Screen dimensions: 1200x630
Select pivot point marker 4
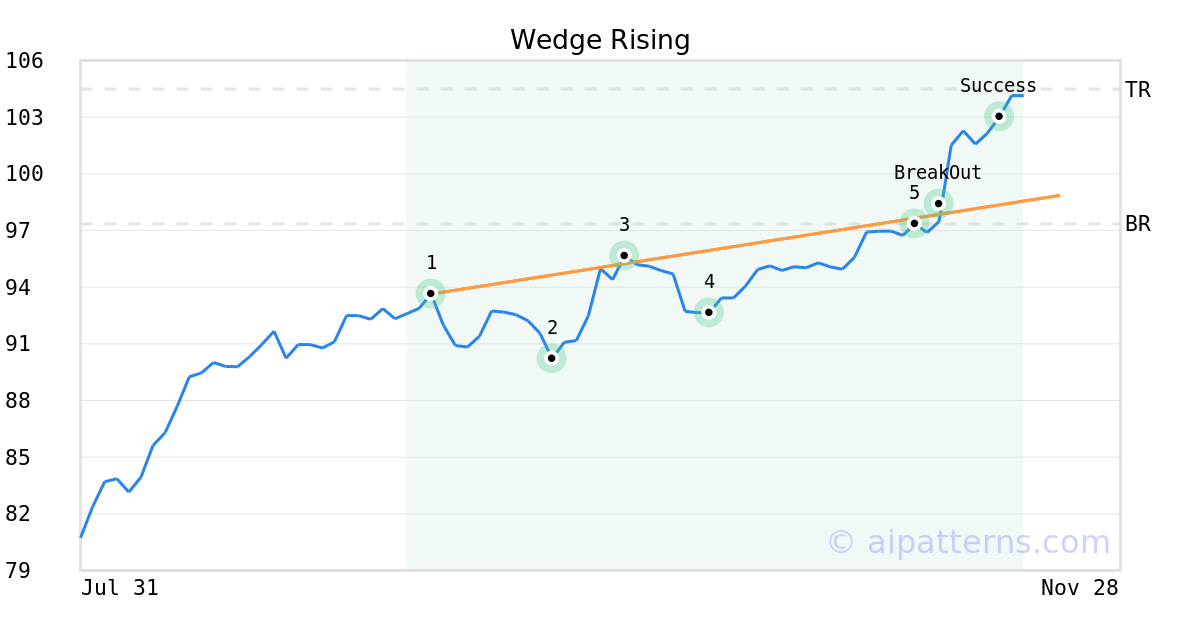pyautogui.click(x=708, y=312)
